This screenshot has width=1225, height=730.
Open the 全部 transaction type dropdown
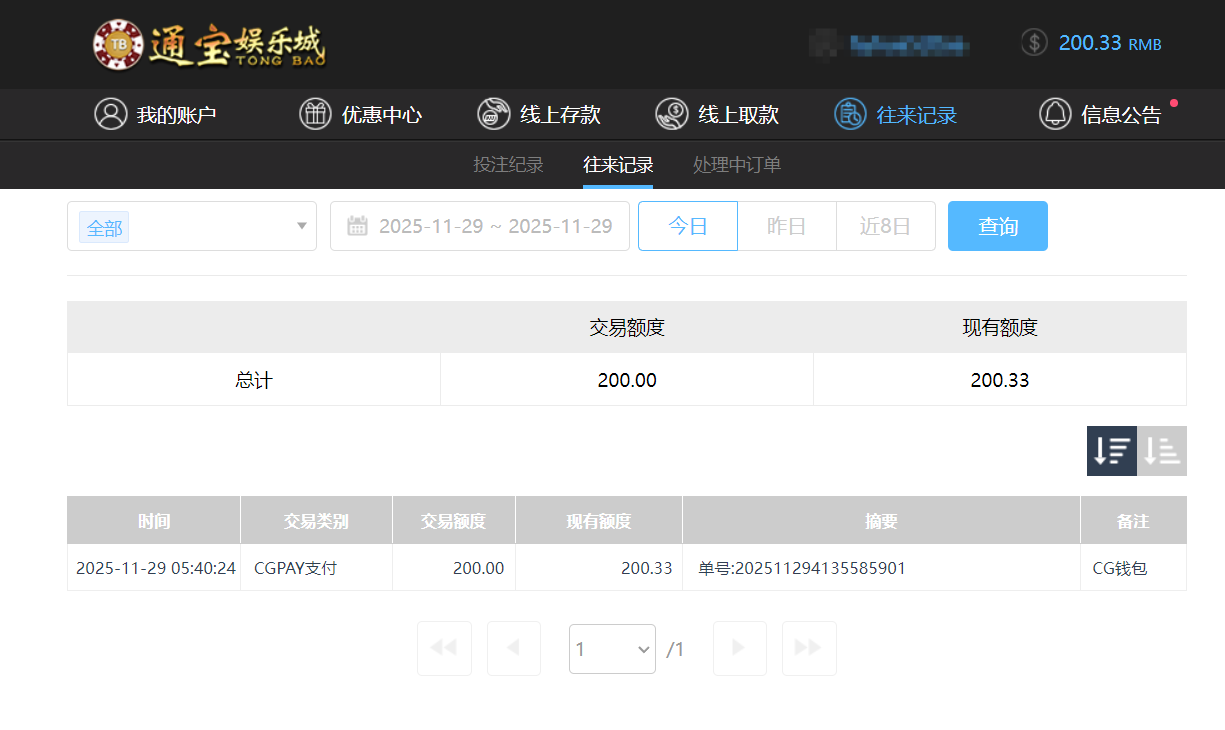[x=191, y=226]
